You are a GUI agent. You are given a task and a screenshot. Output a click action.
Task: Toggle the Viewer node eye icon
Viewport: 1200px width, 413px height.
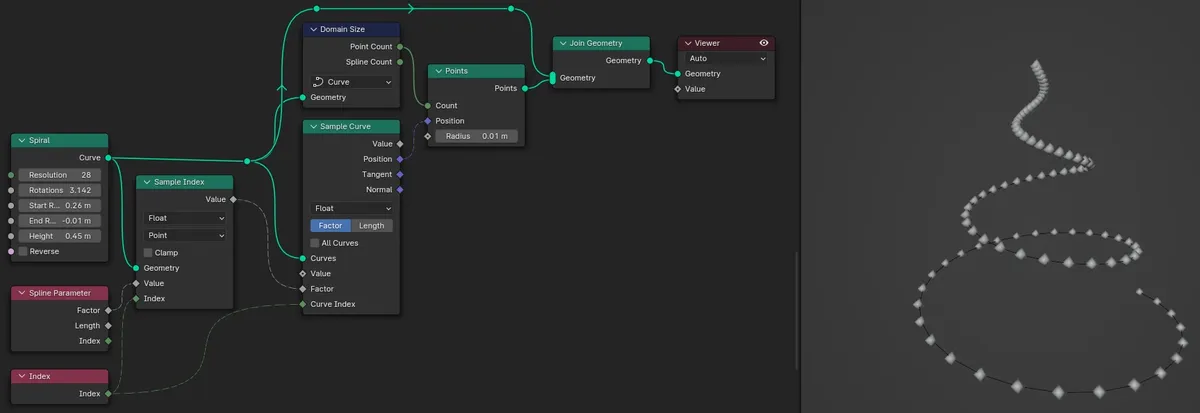tap(764, 43)
